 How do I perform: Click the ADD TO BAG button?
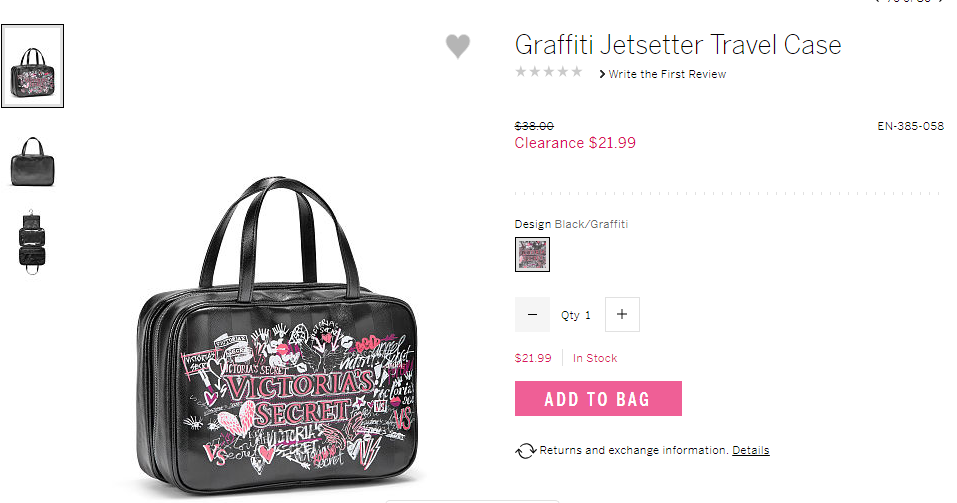pyautogui.click(x=598, y=399)
